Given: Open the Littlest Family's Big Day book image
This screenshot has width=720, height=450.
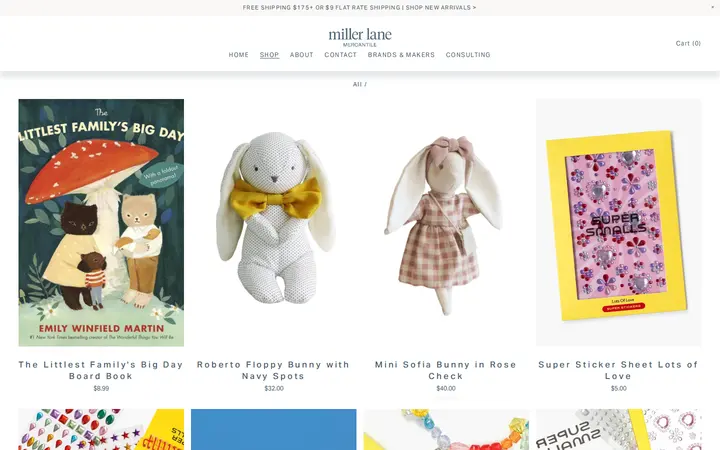Looking at the screenshot, I should pyautogui.click(x=101, y=223).
